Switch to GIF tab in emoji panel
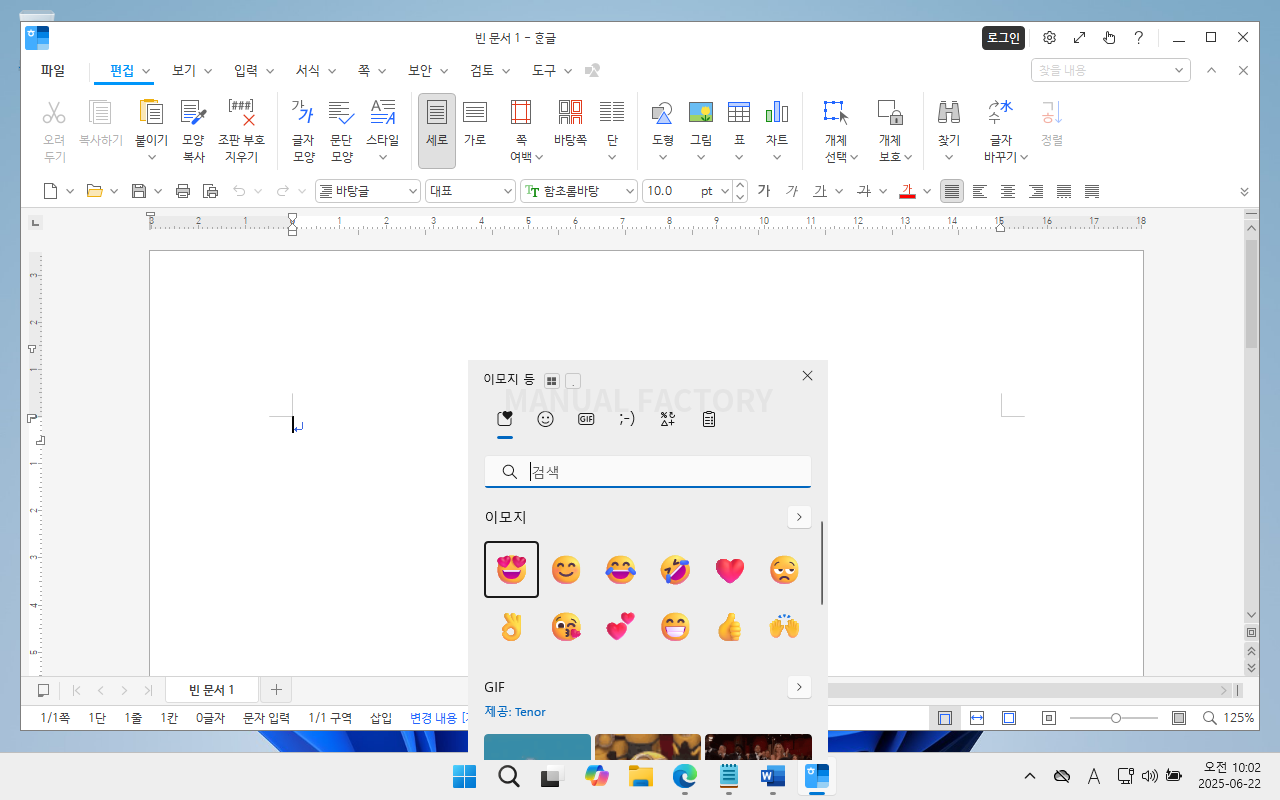Viewport: 1280px width, 800px height. point(586,419)
